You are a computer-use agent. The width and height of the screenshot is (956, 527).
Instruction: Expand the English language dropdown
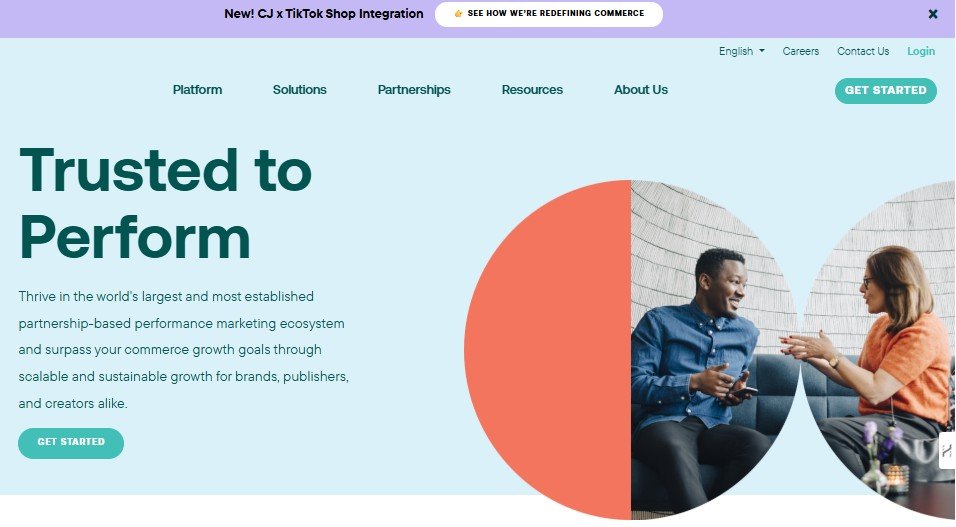tap(741, 51)
